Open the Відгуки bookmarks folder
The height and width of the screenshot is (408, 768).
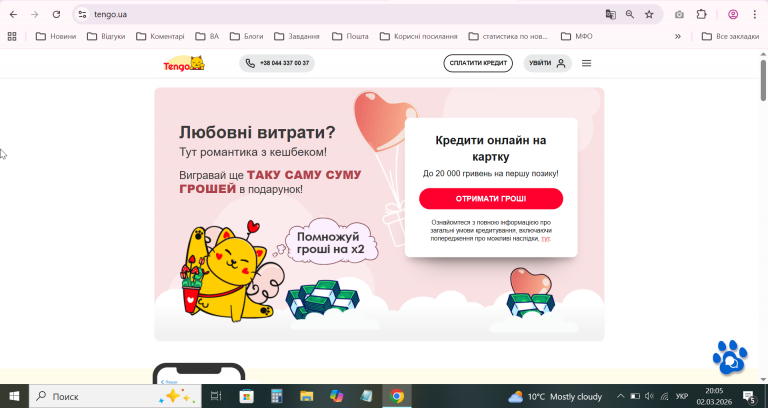pos(106,36)
